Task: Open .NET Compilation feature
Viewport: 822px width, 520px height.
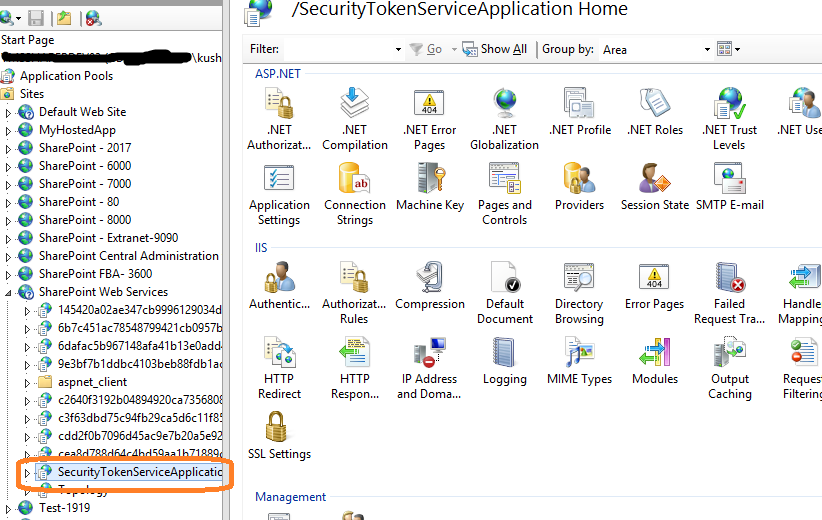Action: [x=355, y=119]
